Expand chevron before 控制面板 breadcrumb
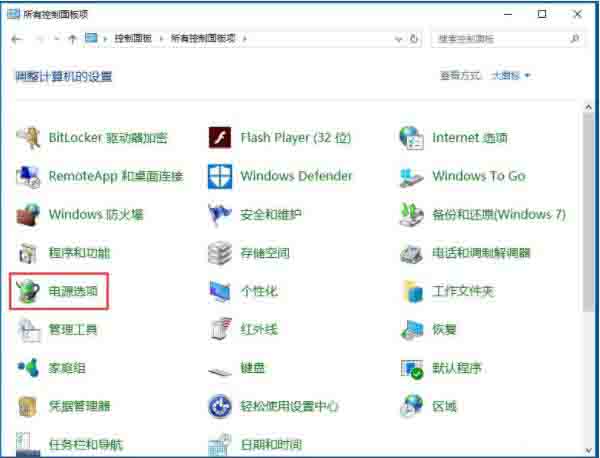 105,39
